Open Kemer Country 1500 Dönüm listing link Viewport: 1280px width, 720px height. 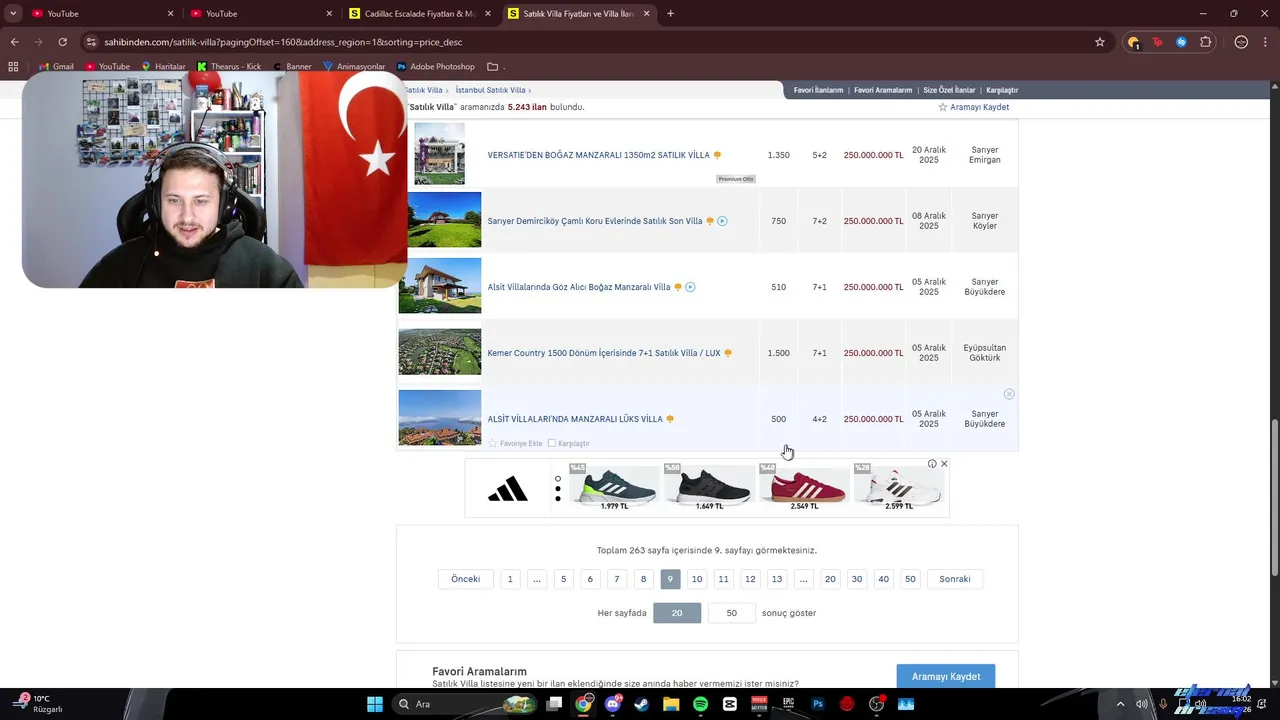(604, 353)
